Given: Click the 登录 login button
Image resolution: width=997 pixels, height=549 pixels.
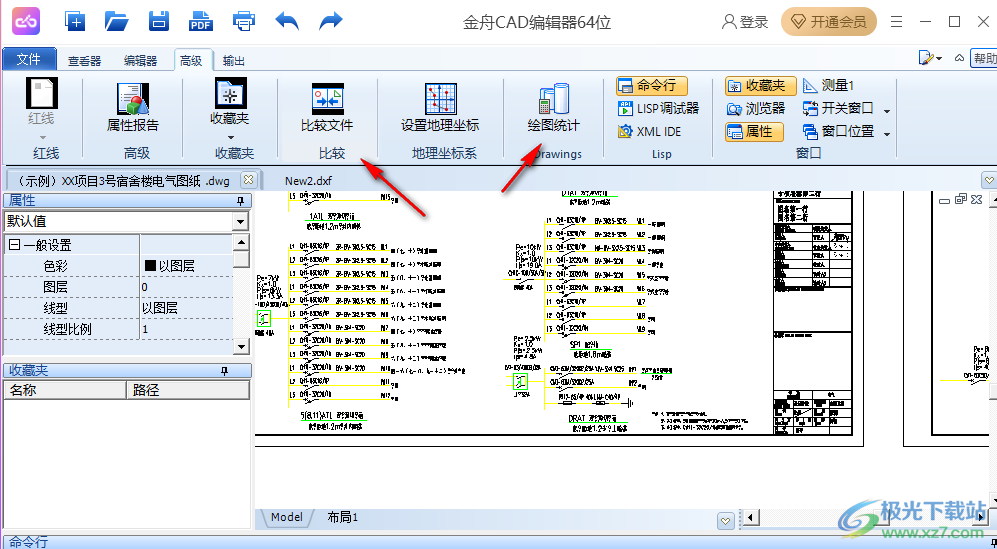Looking at the screenshot, I should [745, 22].
